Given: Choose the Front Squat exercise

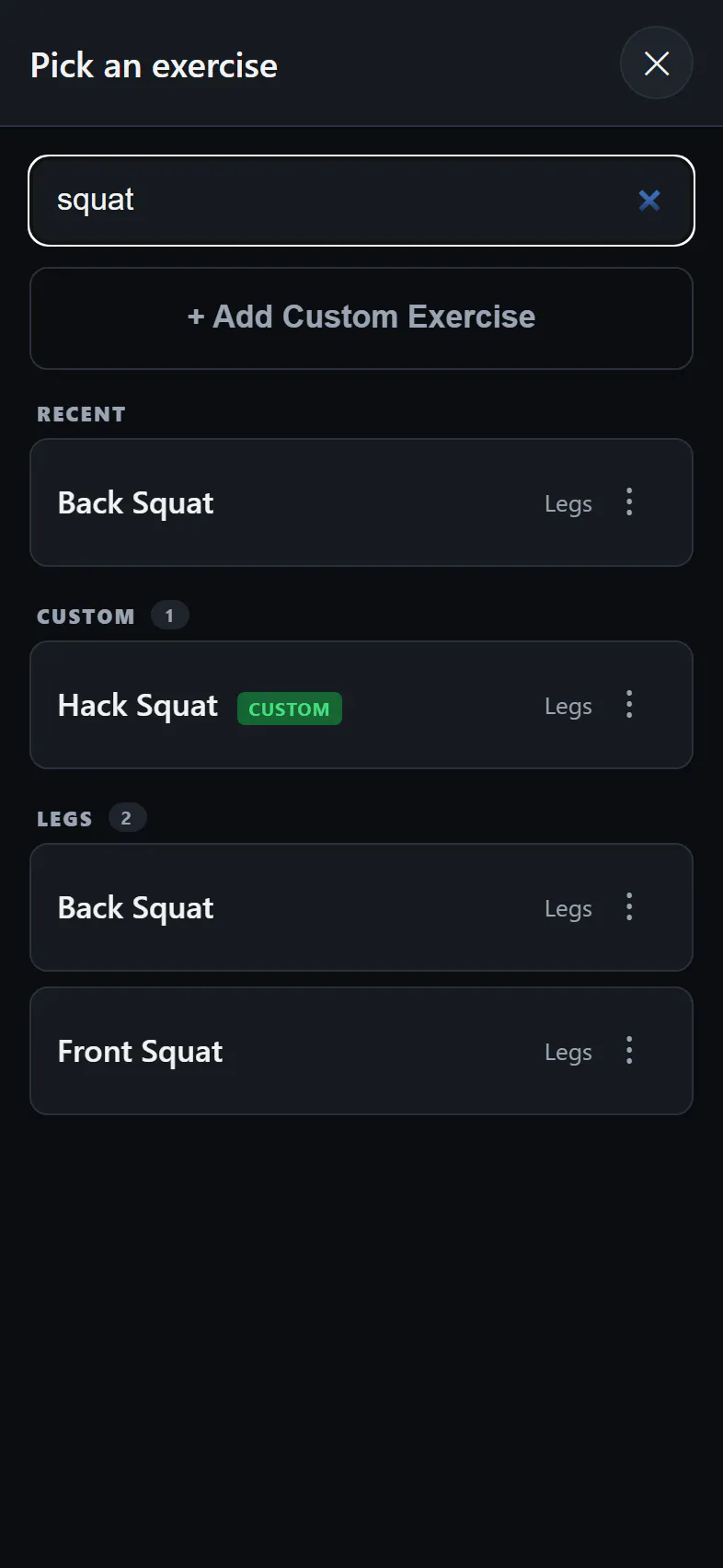Looking at the screenshot, I should 361,1051.
